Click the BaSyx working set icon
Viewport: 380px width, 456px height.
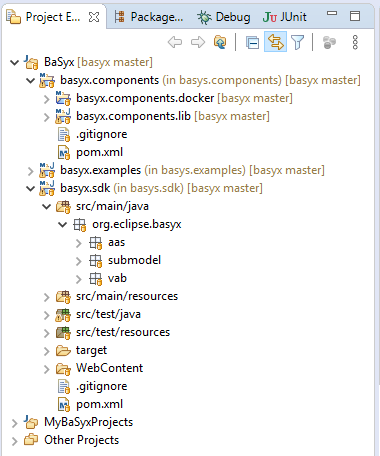point(31,62)
